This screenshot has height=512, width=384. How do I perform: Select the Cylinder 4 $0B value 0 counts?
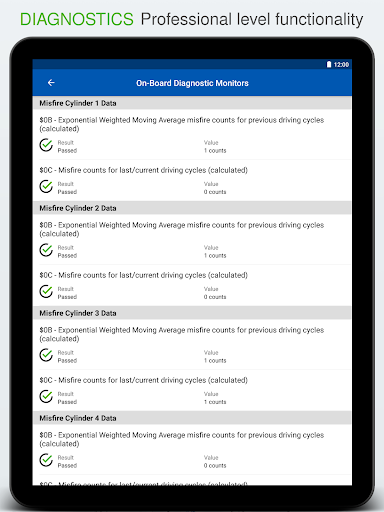215,465
